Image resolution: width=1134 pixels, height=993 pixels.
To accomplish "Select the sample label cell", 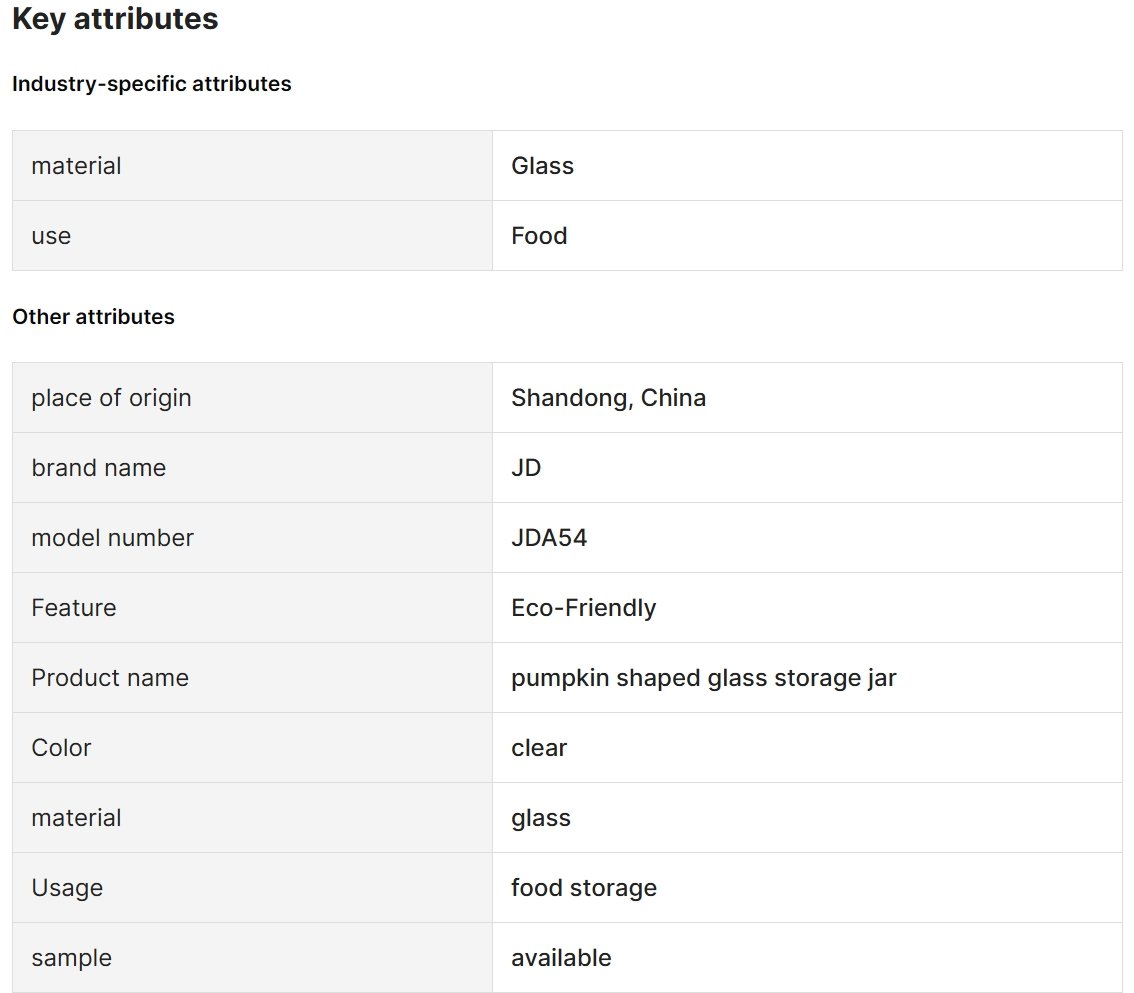I will point(252,958).
